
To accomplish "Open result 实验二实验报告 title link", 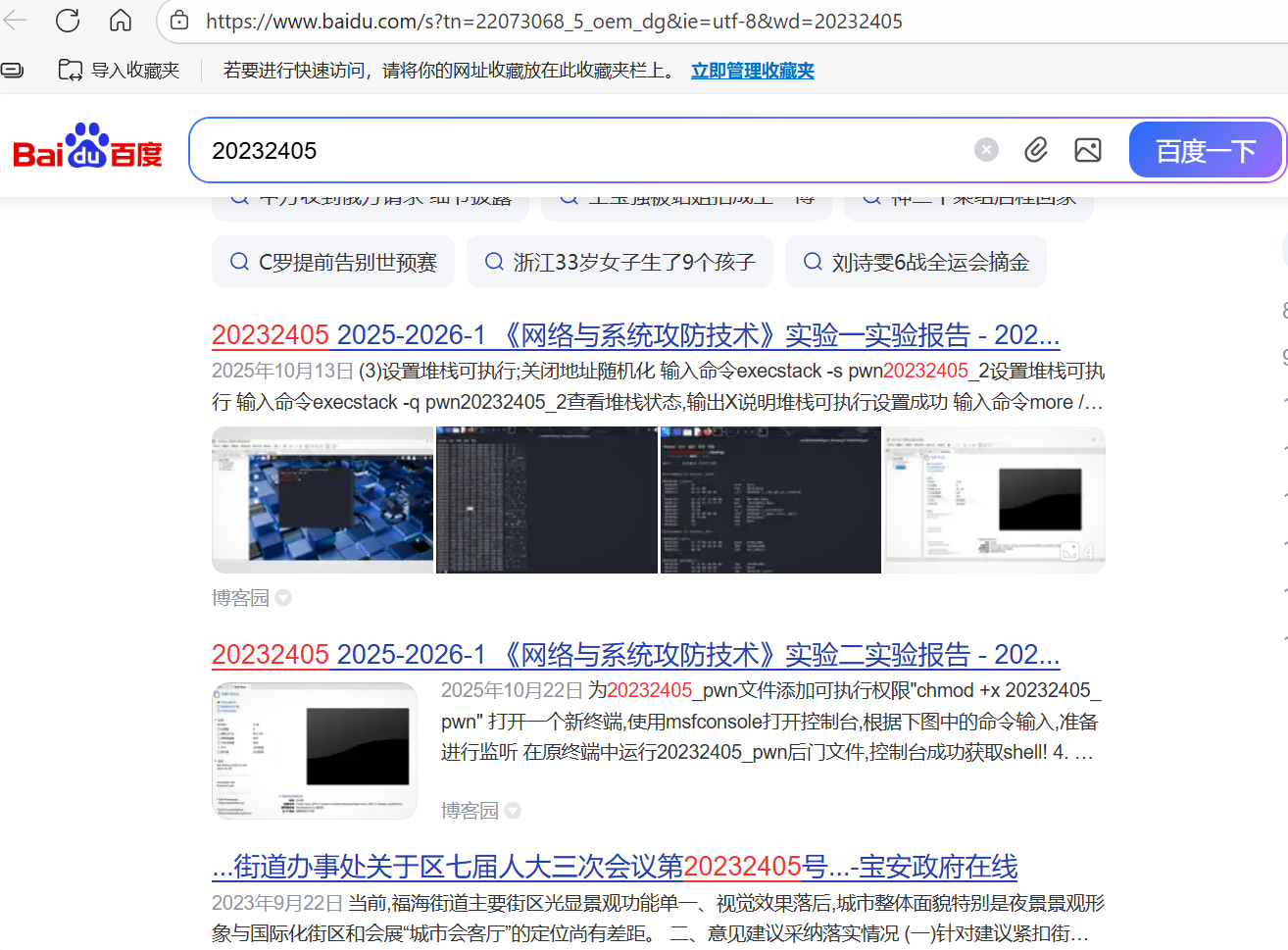I will (x=635, y=655).
